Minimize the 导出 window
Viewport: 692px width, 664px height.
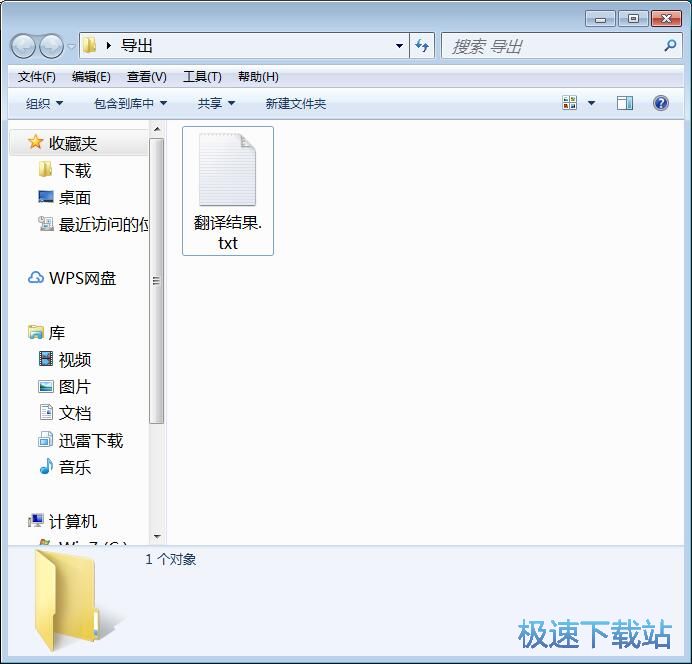pos(600,19)
